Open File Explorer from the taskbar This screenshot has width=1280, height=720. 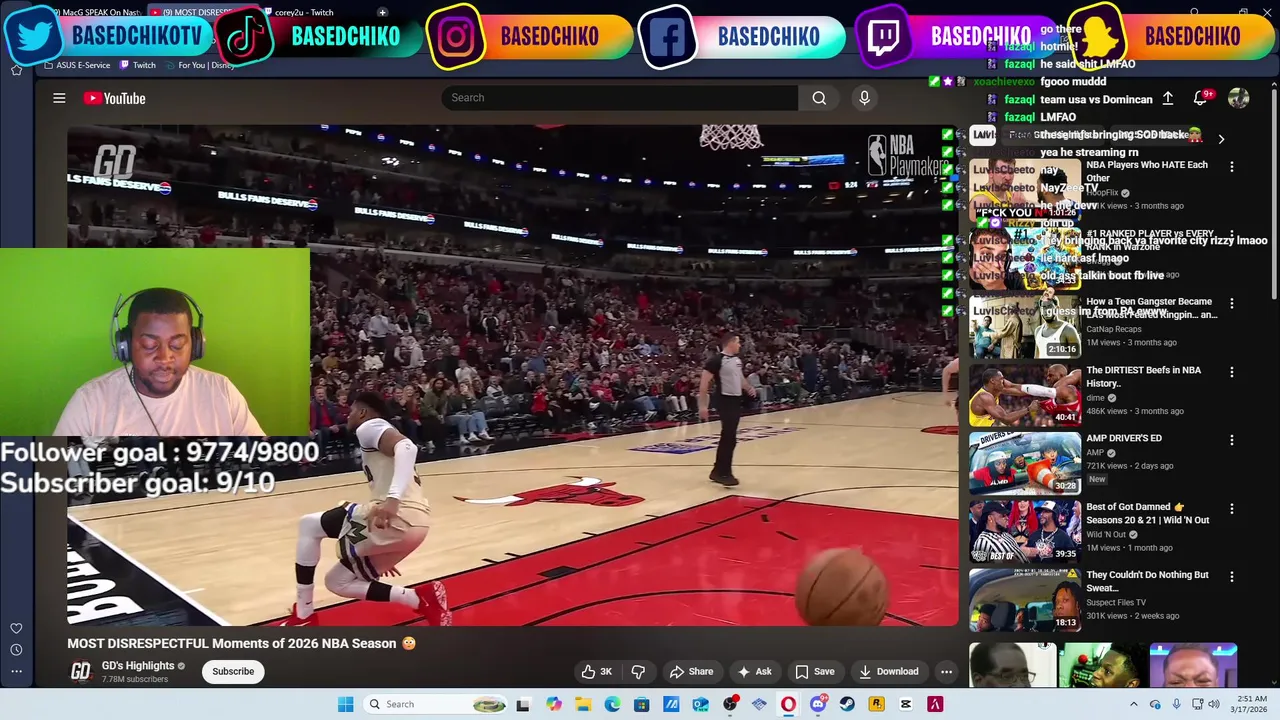pos(583,704)
